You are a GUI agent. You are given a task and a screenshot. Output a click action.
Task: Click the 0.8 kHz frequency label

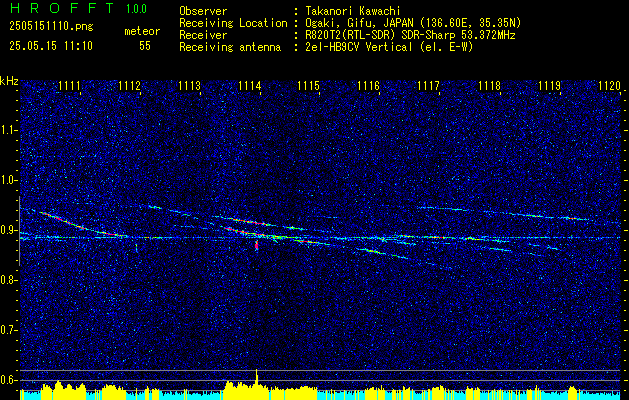coord(9,280)
